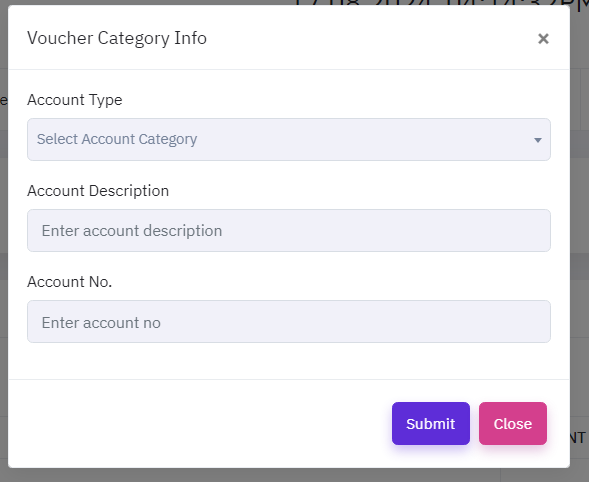Dismiss the dialog with the X icon
The height and width of the screenshot is (482, 589).
(543, 38)
